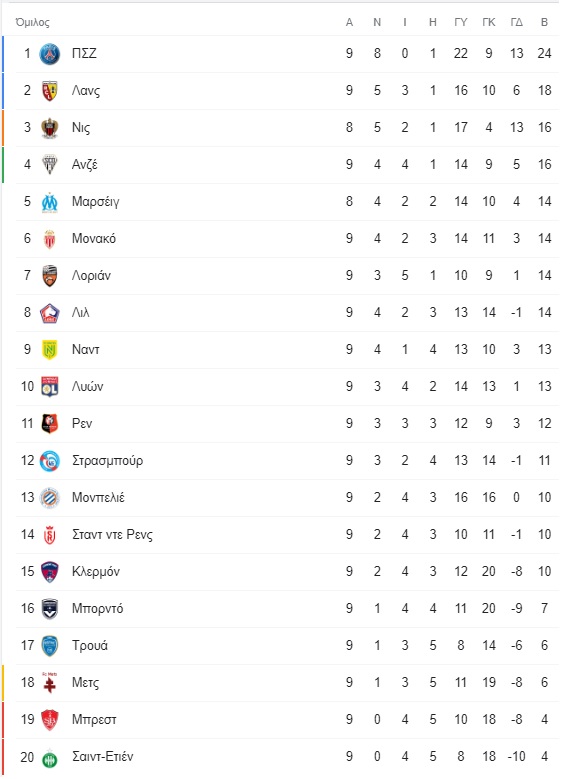This screenshot has height=779, width=566.
Task: Open the Μονακό club logo
Action: tap(50, 239)
